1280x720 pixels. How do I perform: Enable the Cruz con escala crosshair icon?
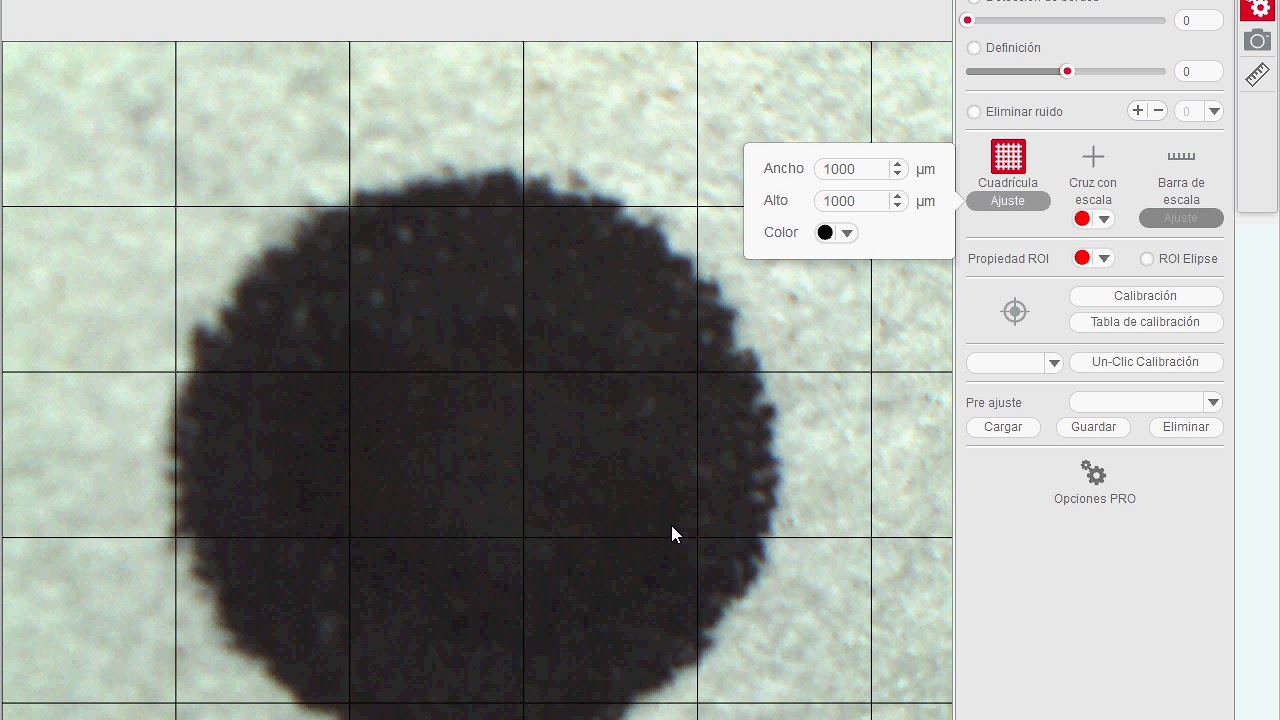point(1093,156)
